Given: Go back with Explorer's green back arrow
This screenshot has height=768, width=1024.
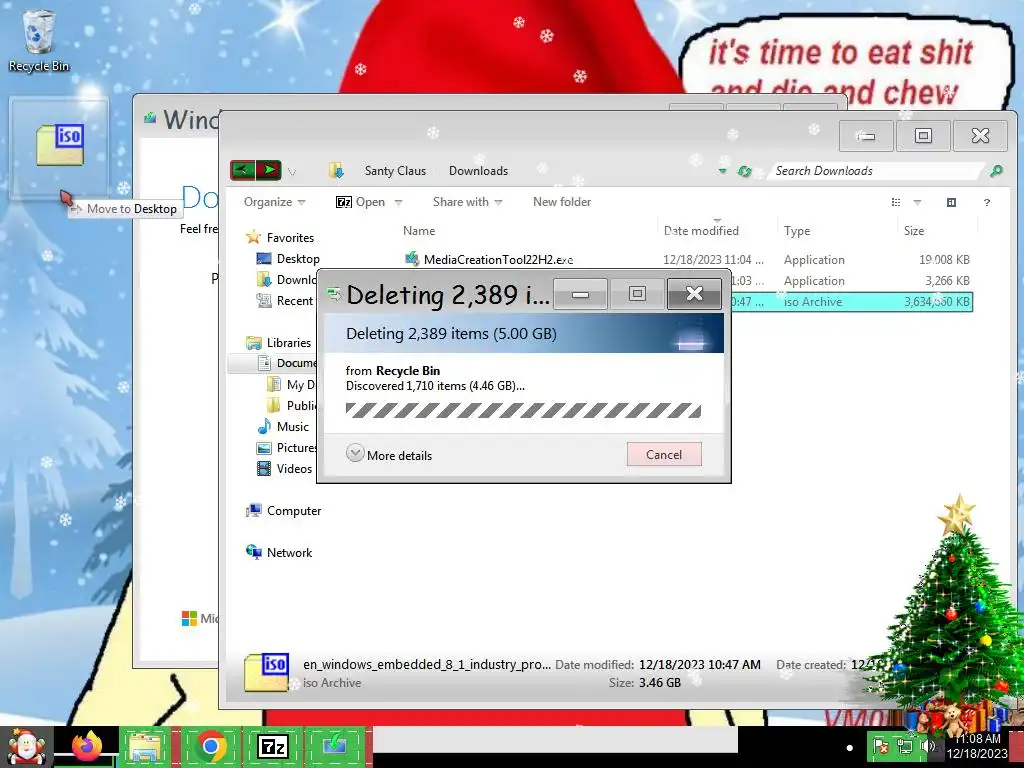Looking at the screenshot, I should (x=242, y=170).
